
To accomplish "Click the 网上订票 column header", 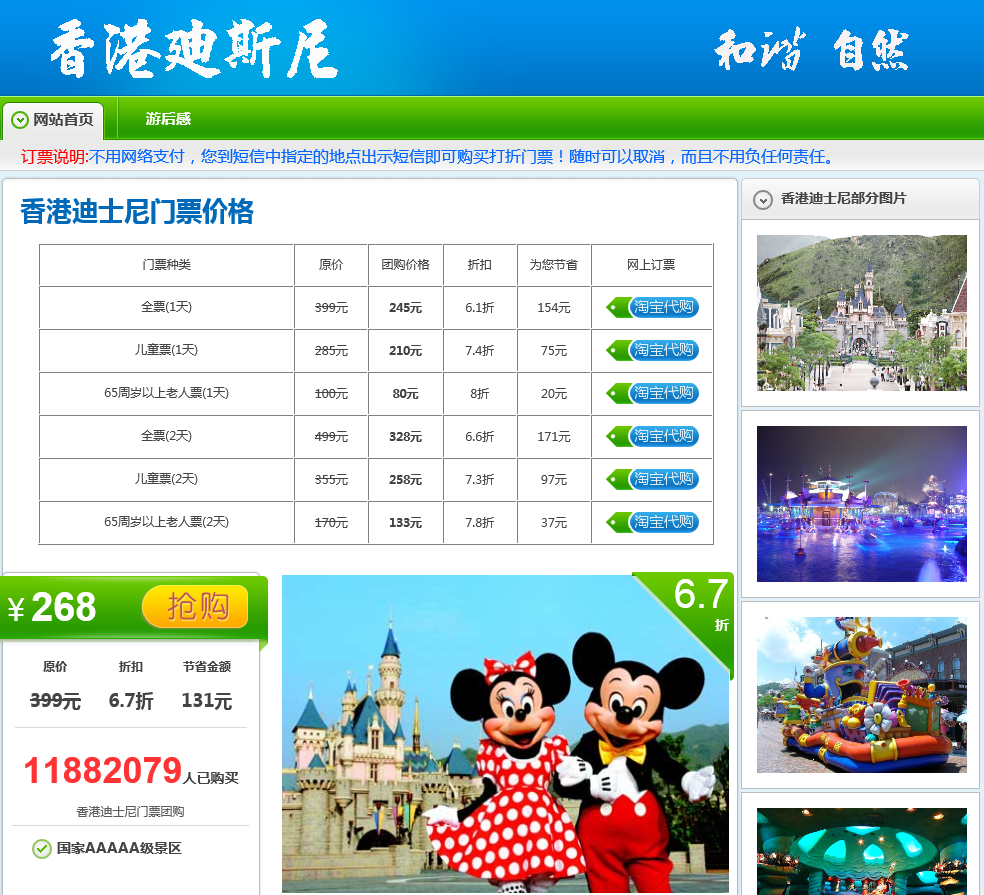I will coord(651,265).
